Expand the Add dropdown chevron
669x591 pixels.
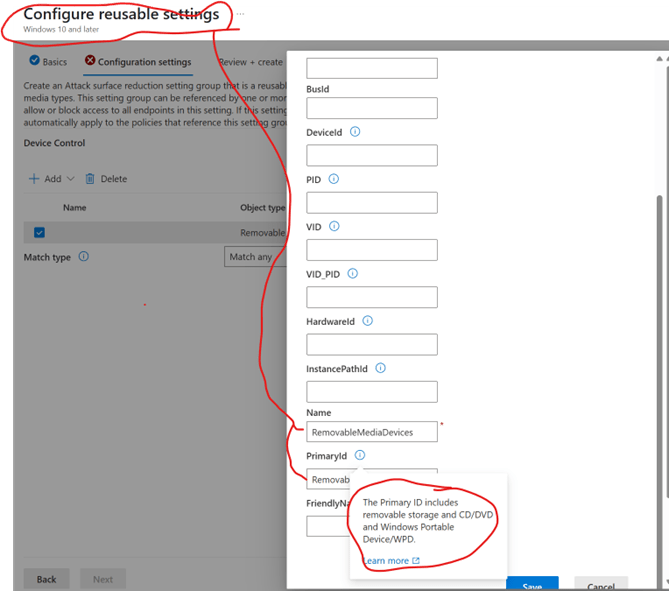(70, 179)
